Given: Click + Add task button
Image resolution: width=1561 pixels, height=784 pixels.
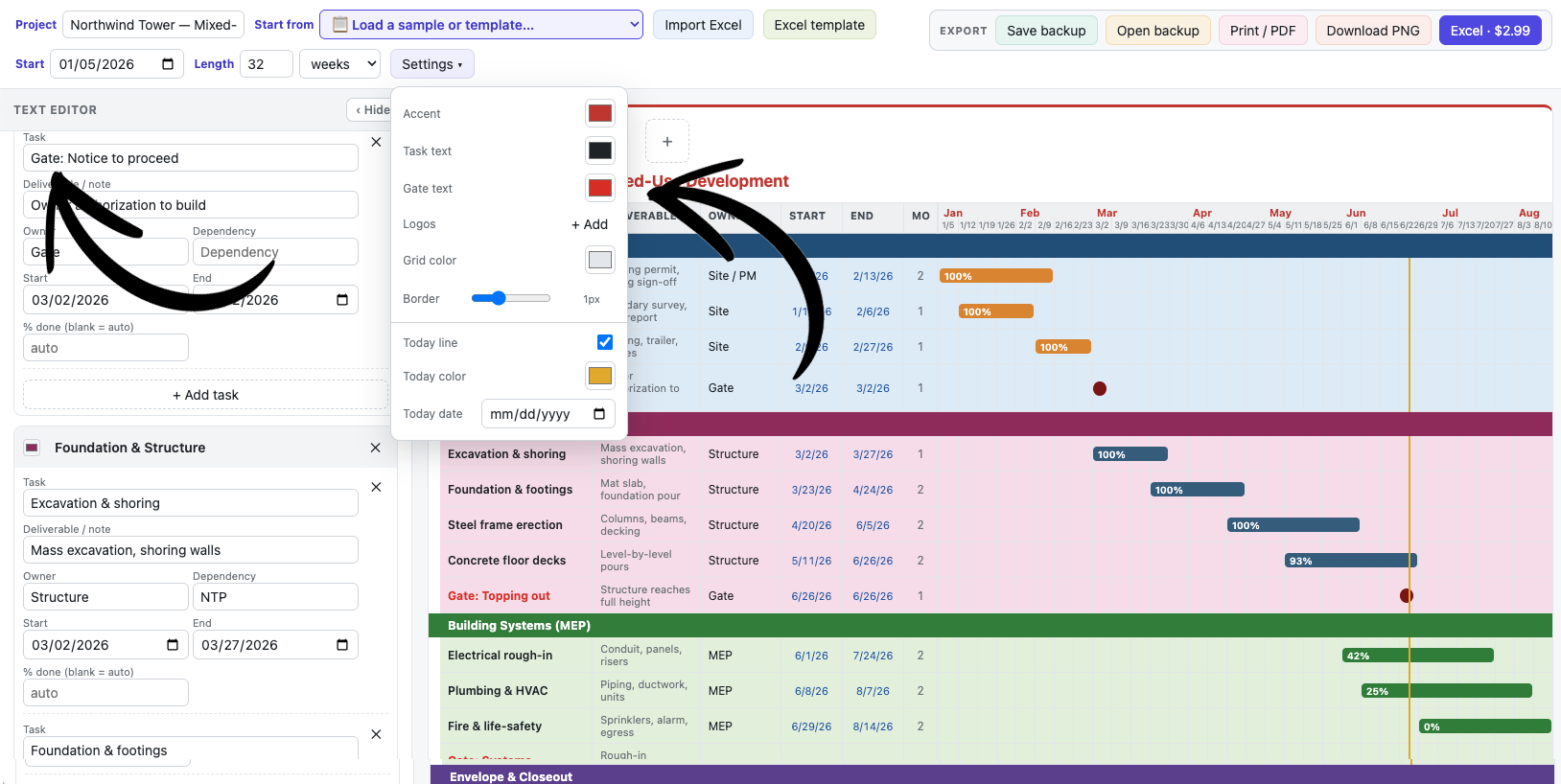Looking at the screenshot, I should [x=205, y=395].
